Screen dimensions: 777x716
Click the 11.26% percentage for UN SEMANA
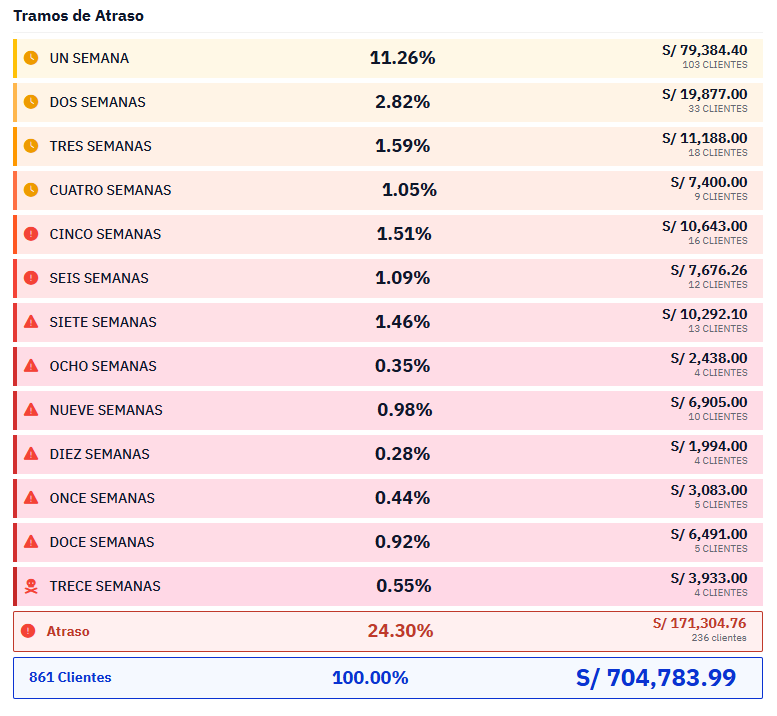[x=402, y=58]
